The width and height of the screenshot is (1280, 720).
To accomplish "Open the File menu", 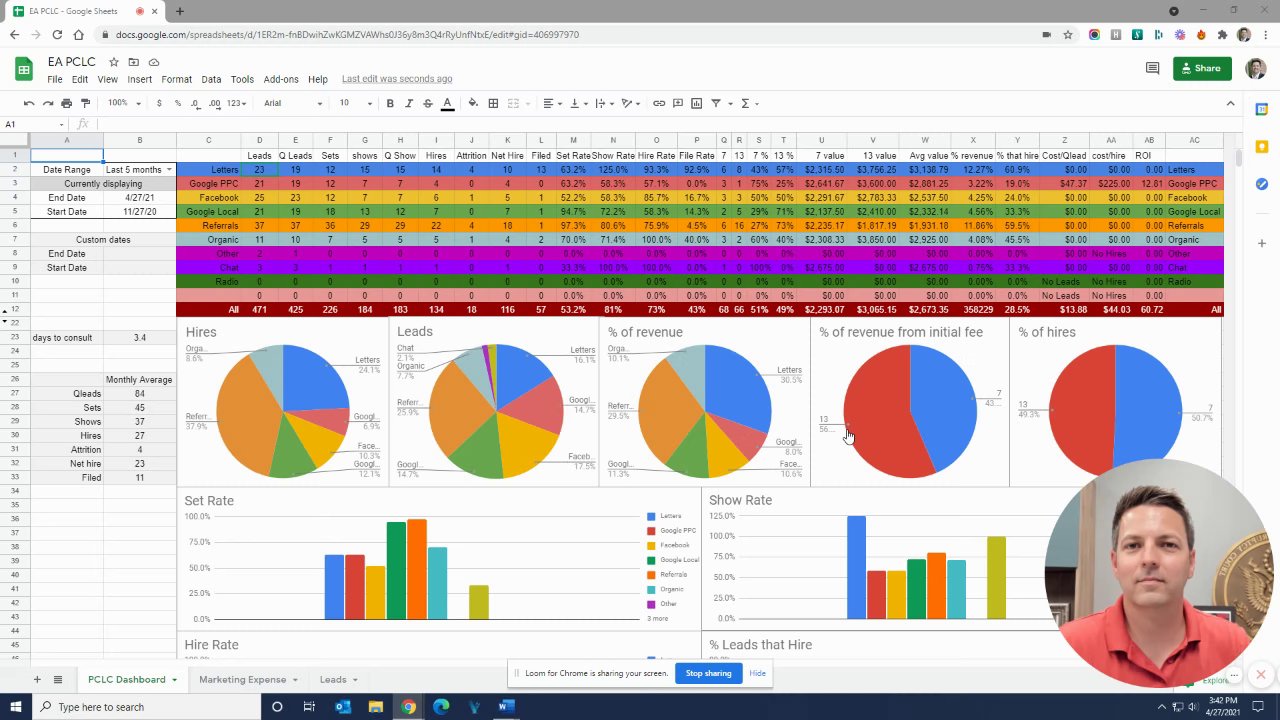I will pyautogui.click(x=55, y=79).
